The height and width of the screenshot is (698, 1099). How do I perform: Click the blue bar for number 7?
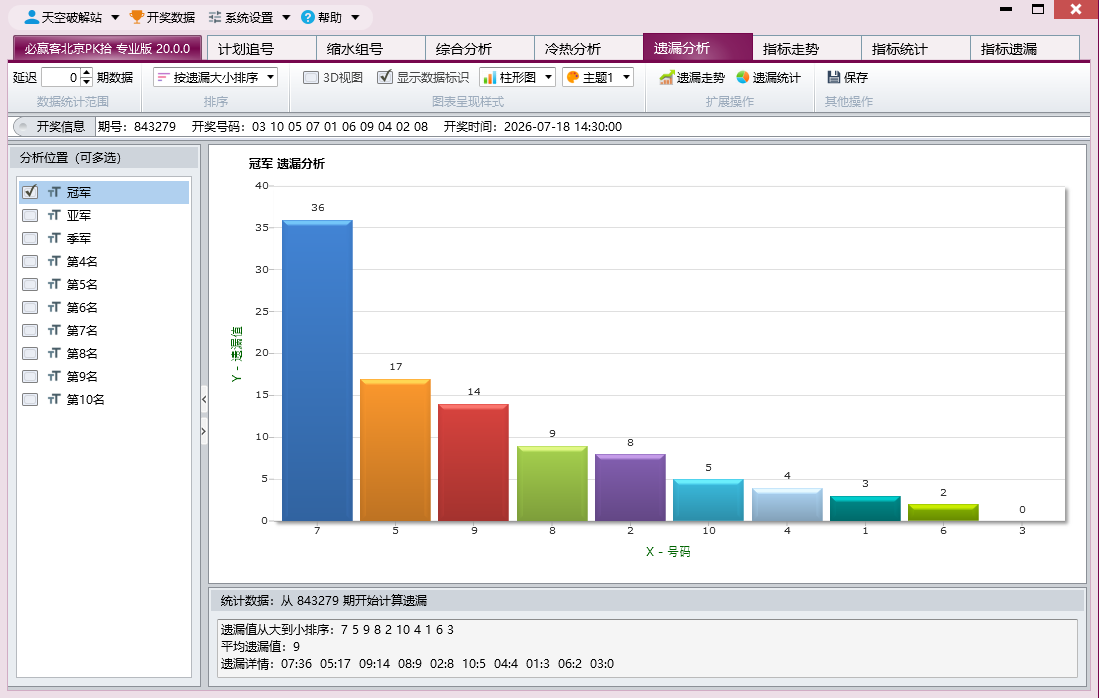click(317, 371)
